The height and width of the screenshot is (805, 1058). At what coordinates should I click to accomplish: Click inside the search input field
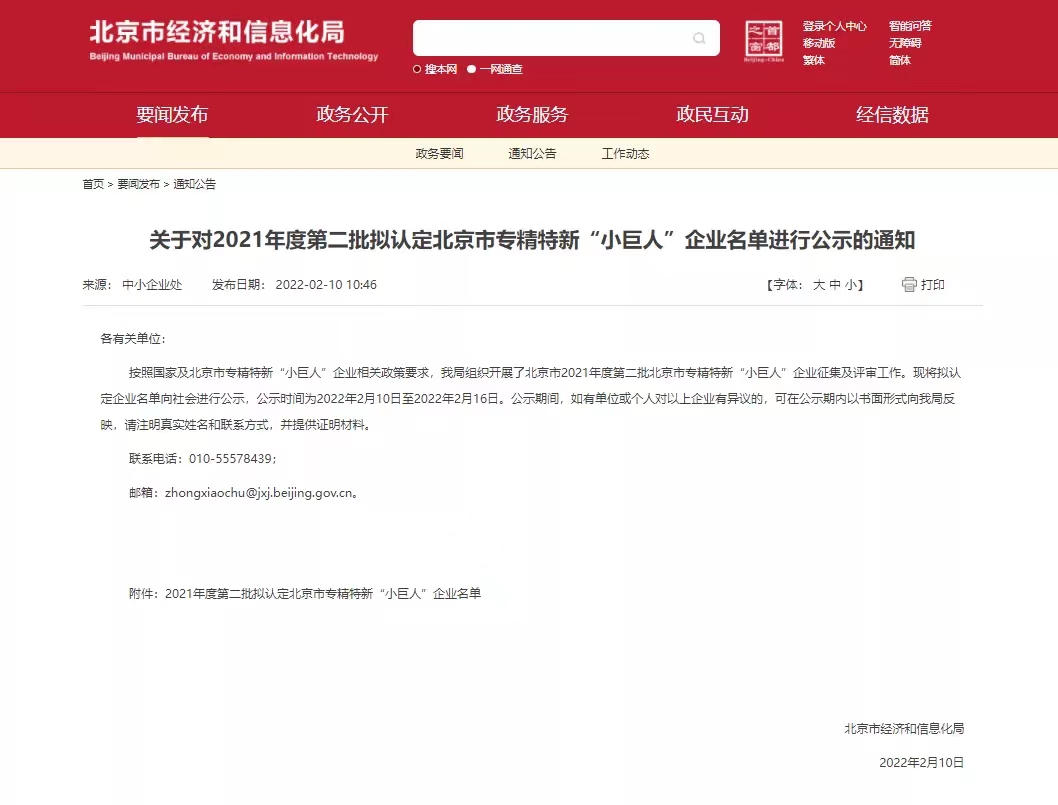coord(550,38)
